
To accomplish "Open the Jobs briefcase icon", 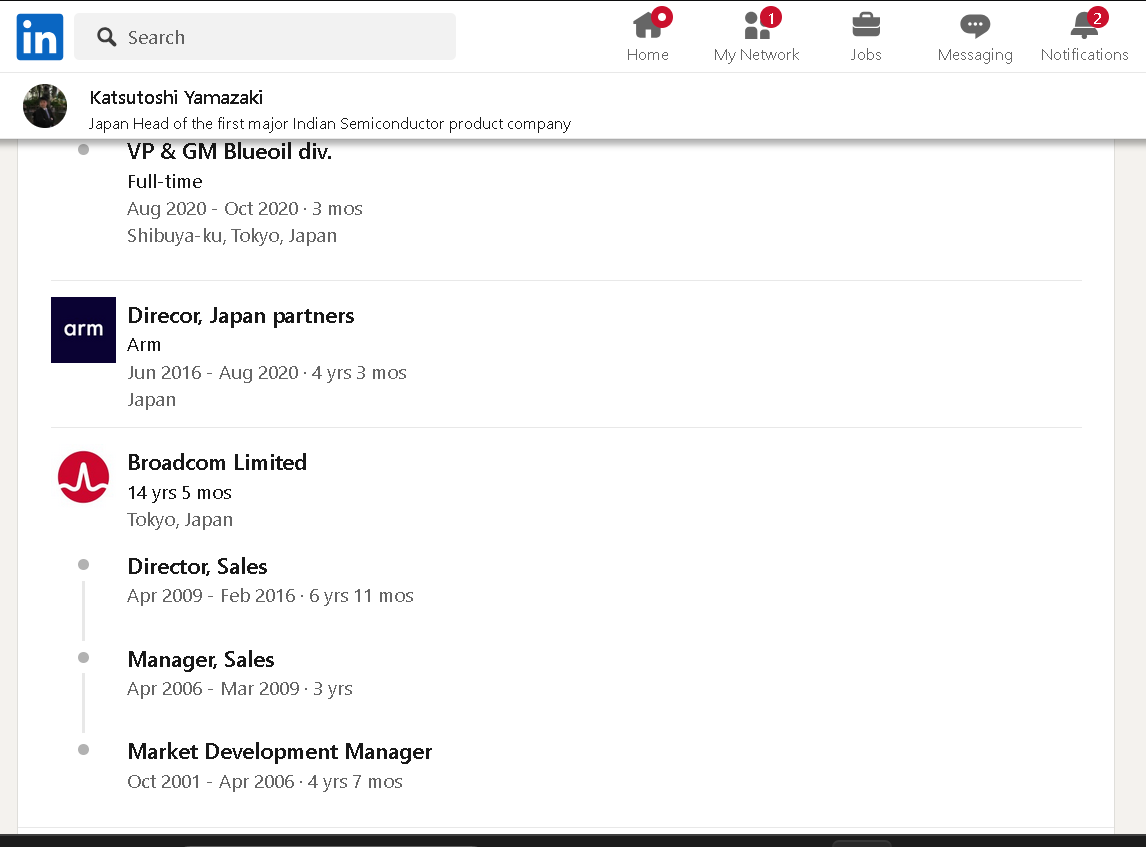I will point(866,25).
